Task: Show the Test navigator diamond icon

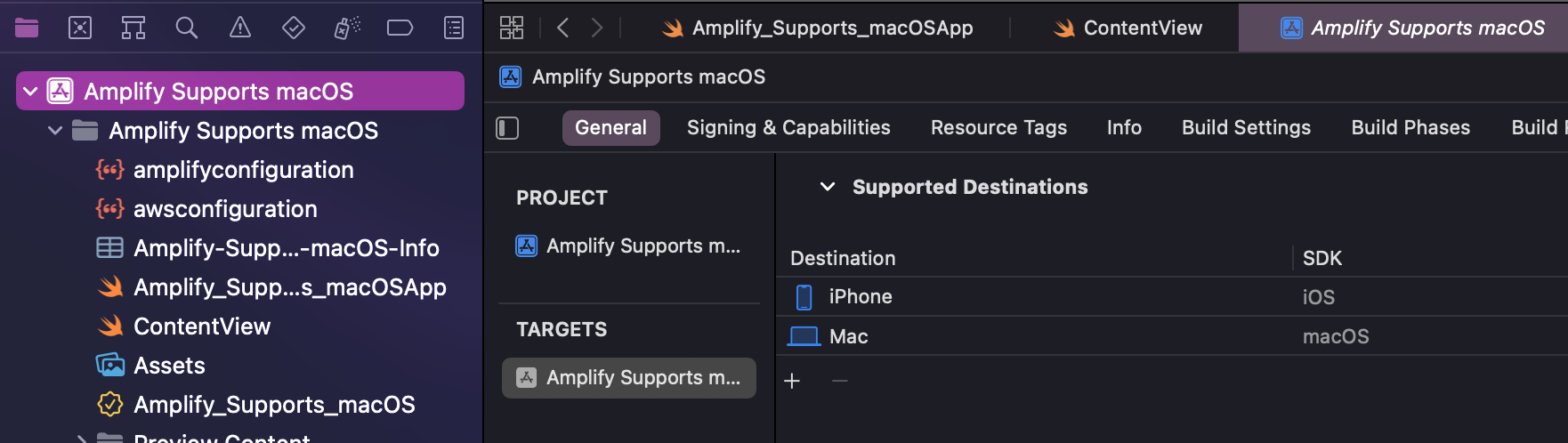Action: [294, 28]
